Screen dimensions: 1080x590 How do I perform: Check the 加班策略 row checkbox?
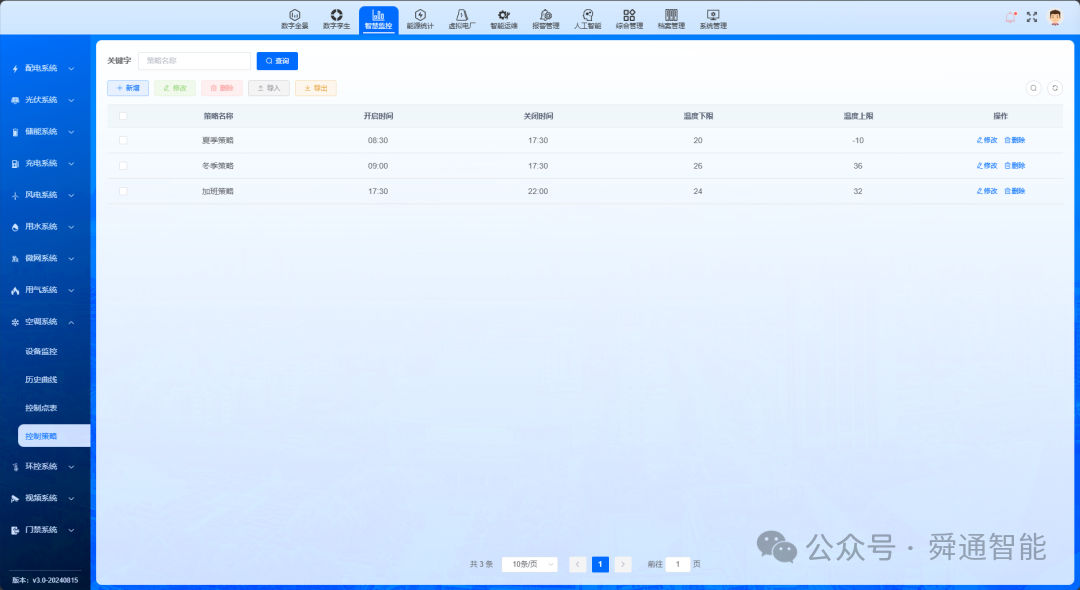click(x=123, y=191)
